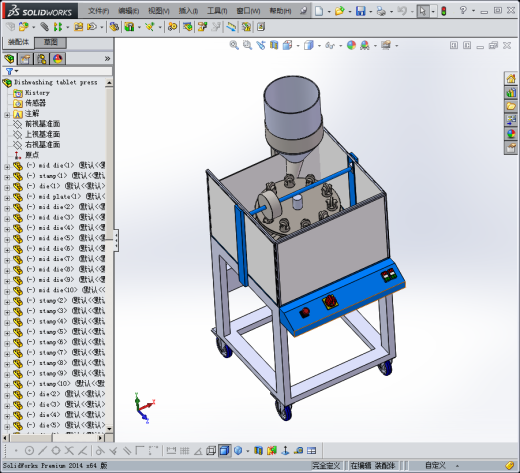
Task: Expand the stamp<10> component
Action: click(x=7, y=385)
